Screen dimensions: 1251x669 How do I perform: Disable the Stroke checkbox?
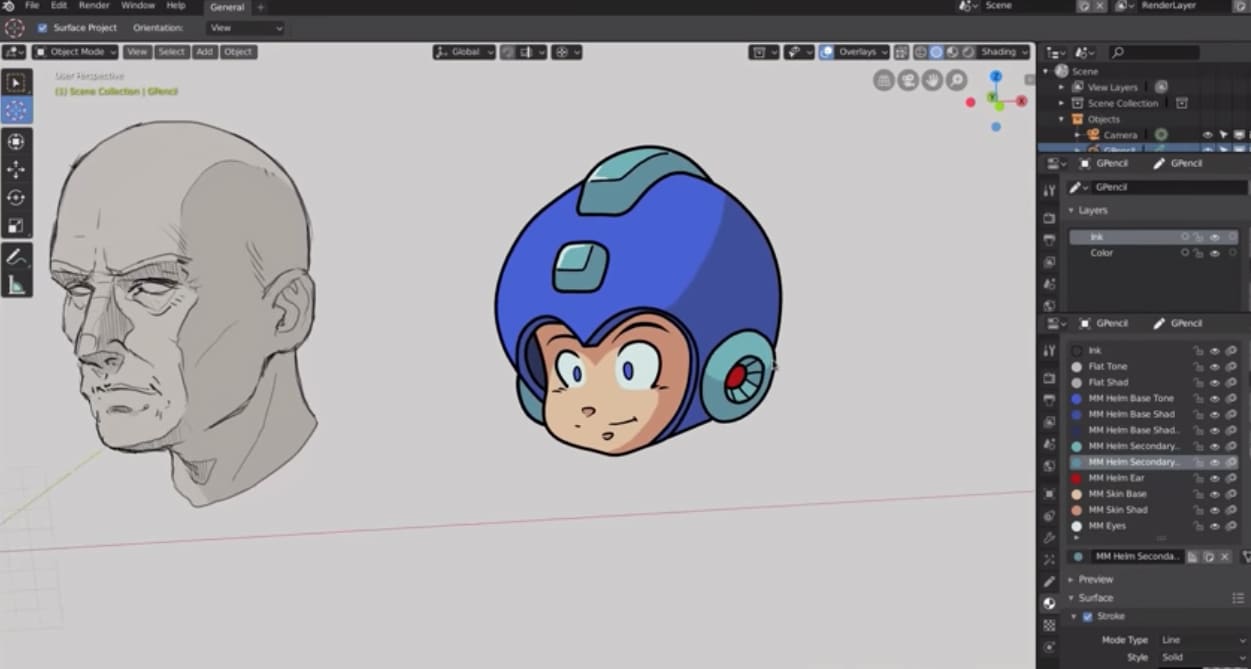(x=1087, y=616)
